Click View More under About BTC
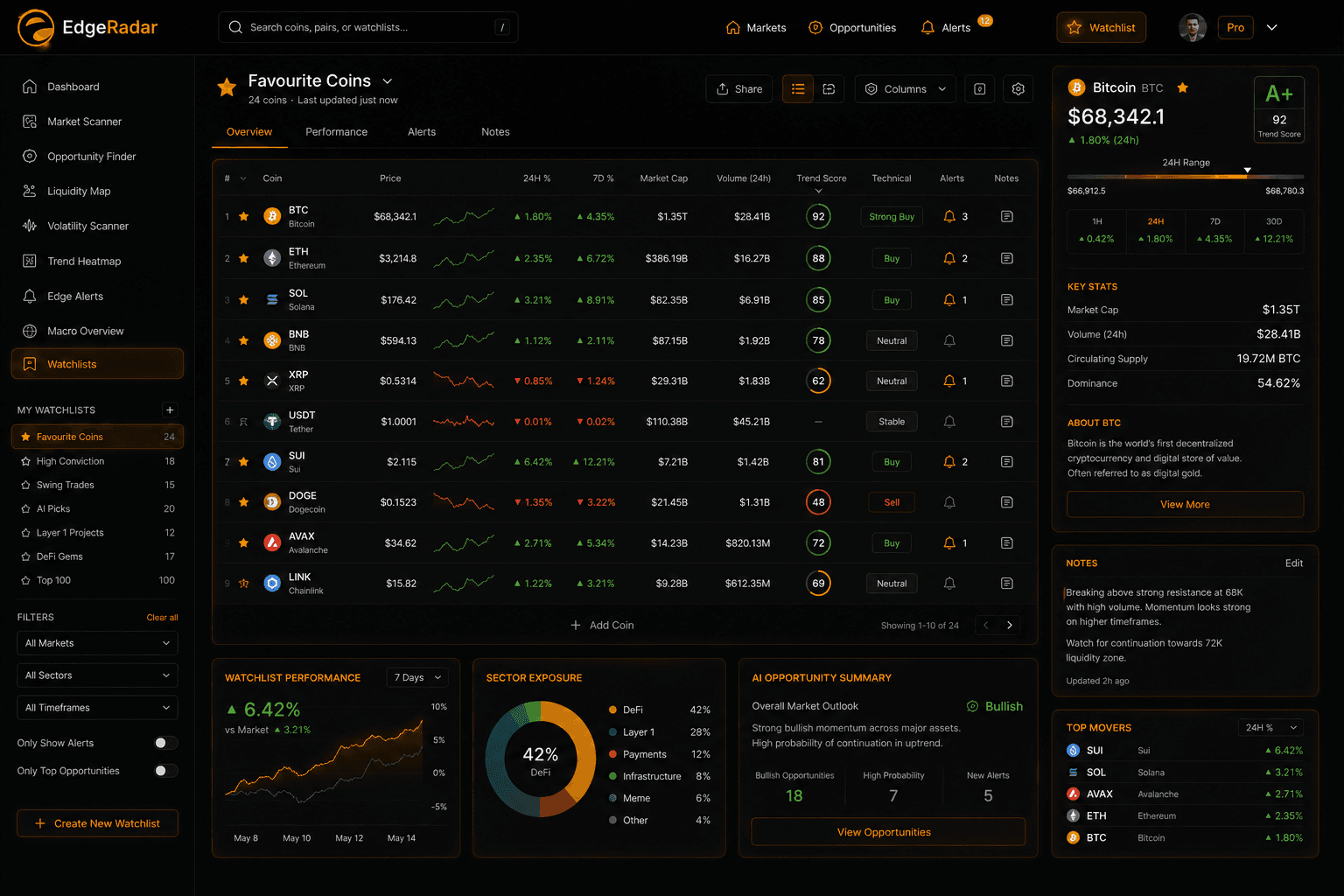 click(1186, 504)
